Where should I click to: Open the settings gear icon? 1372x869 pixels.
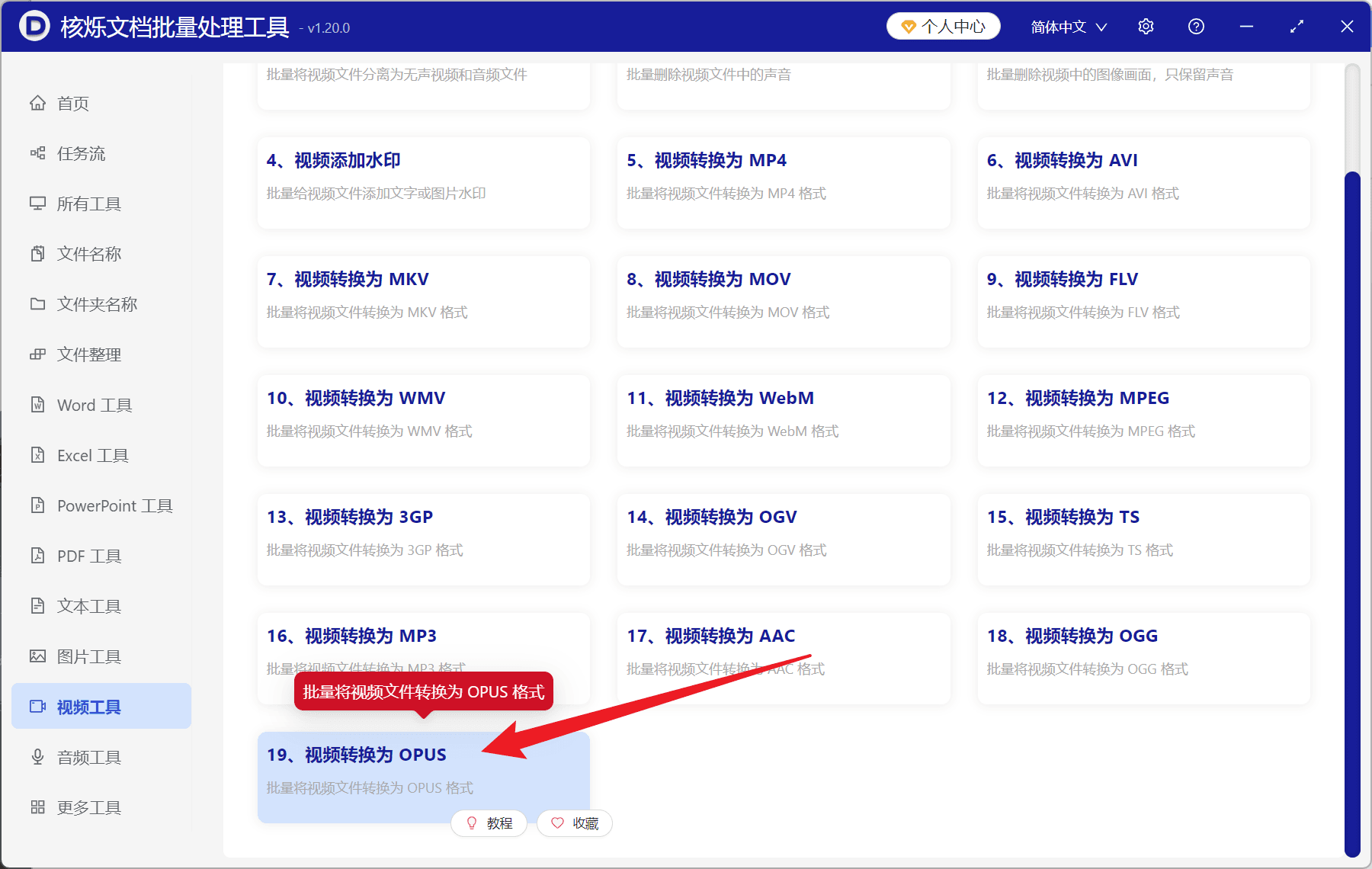tap(1146, 27)
